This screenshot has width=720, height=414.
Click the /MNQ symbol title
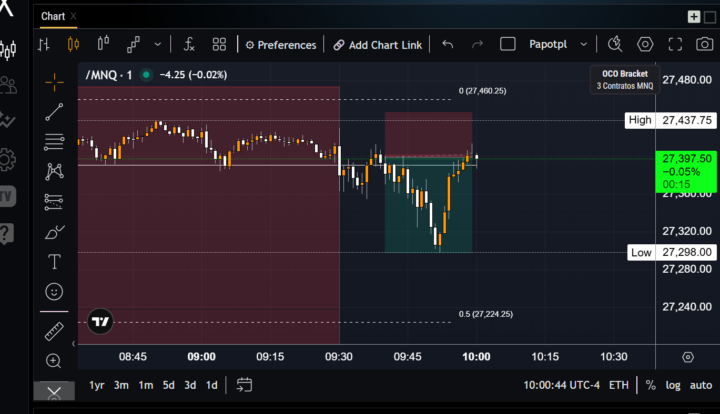[109, 75]
